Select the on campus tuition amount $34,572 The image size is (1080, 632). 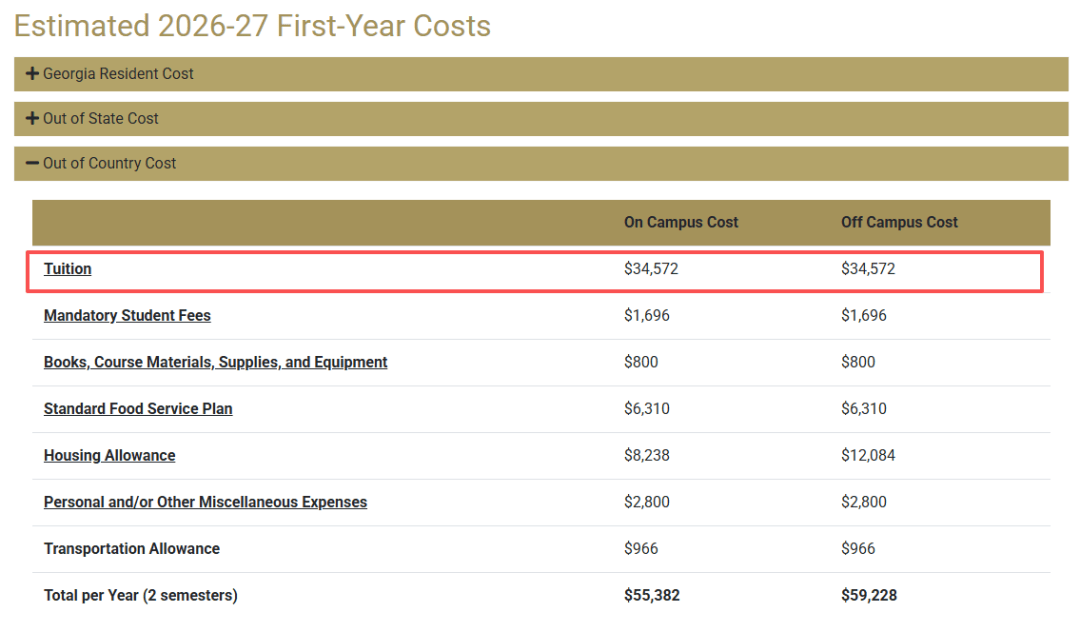(651, 269)
